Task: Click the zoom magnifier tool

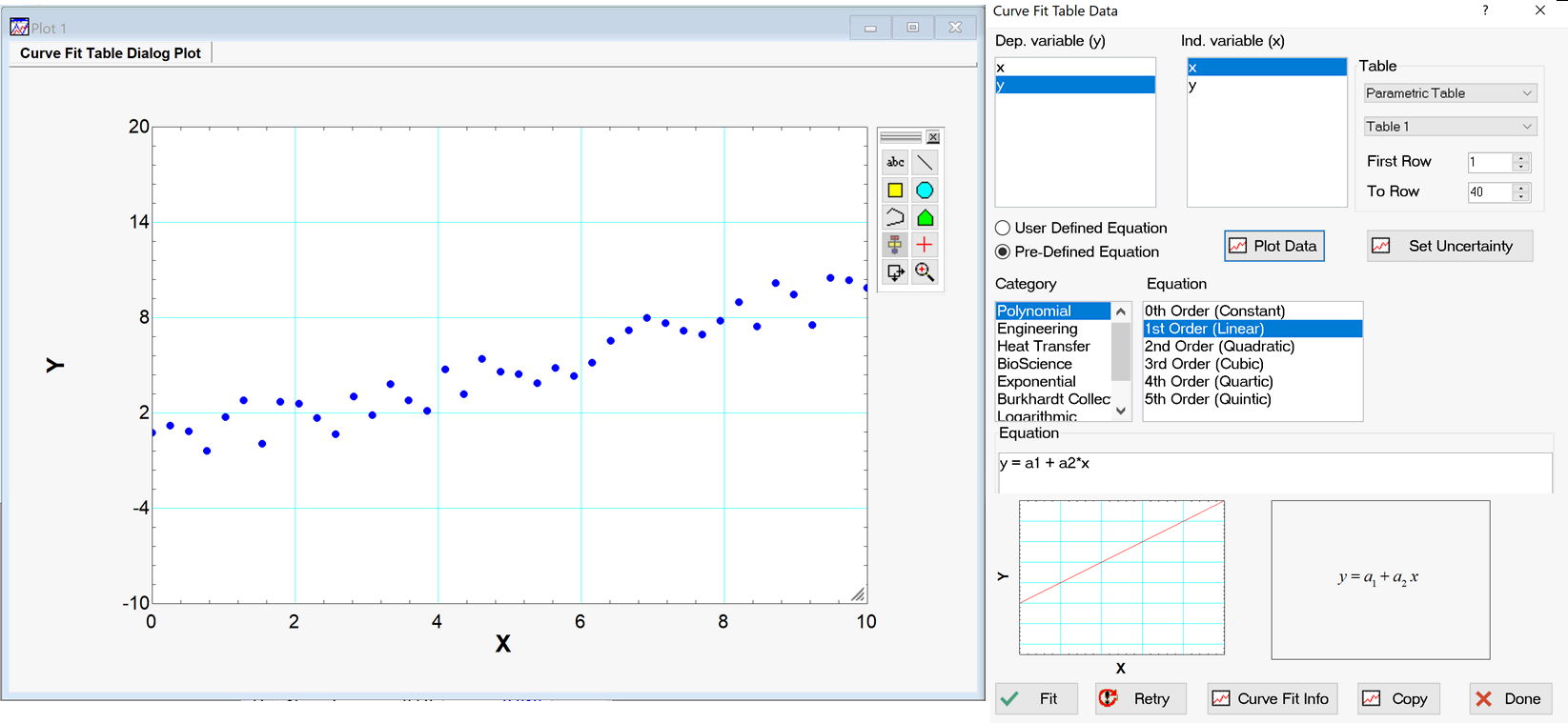Action: click(925, 272)
